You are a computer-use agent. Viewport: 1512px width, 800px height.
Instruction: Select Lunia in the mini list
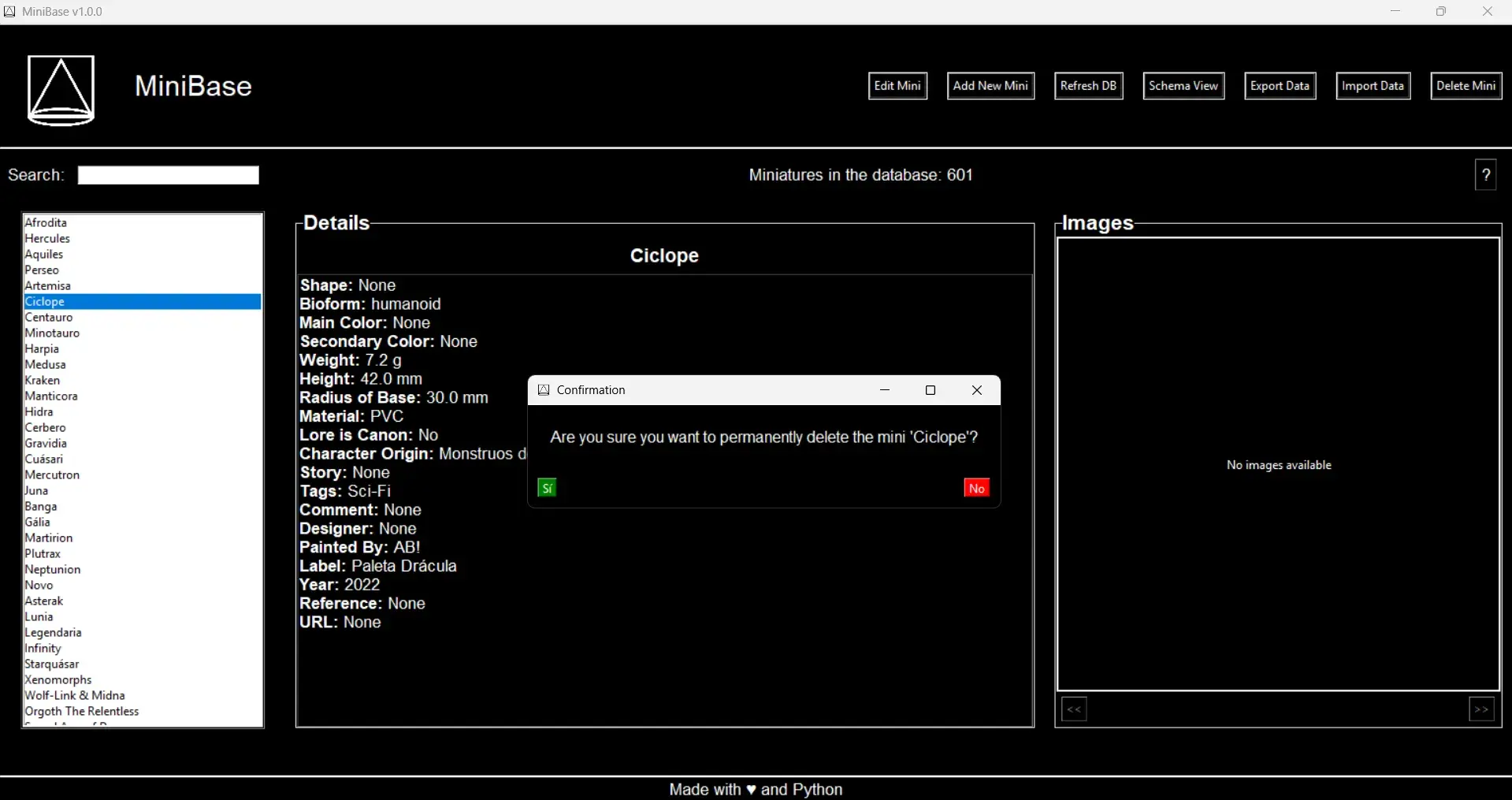tap(143, 617)
